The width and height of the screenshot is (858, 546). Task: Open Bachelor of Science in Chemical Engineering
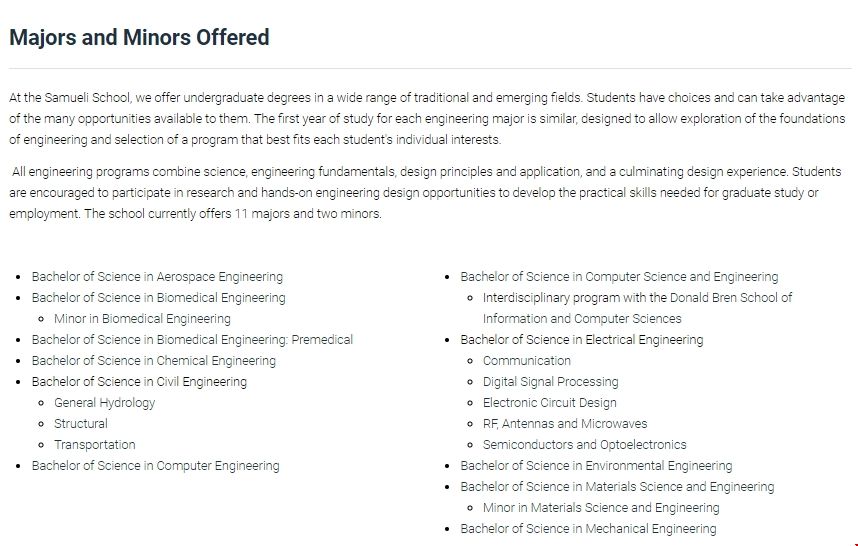coord(153,361)
